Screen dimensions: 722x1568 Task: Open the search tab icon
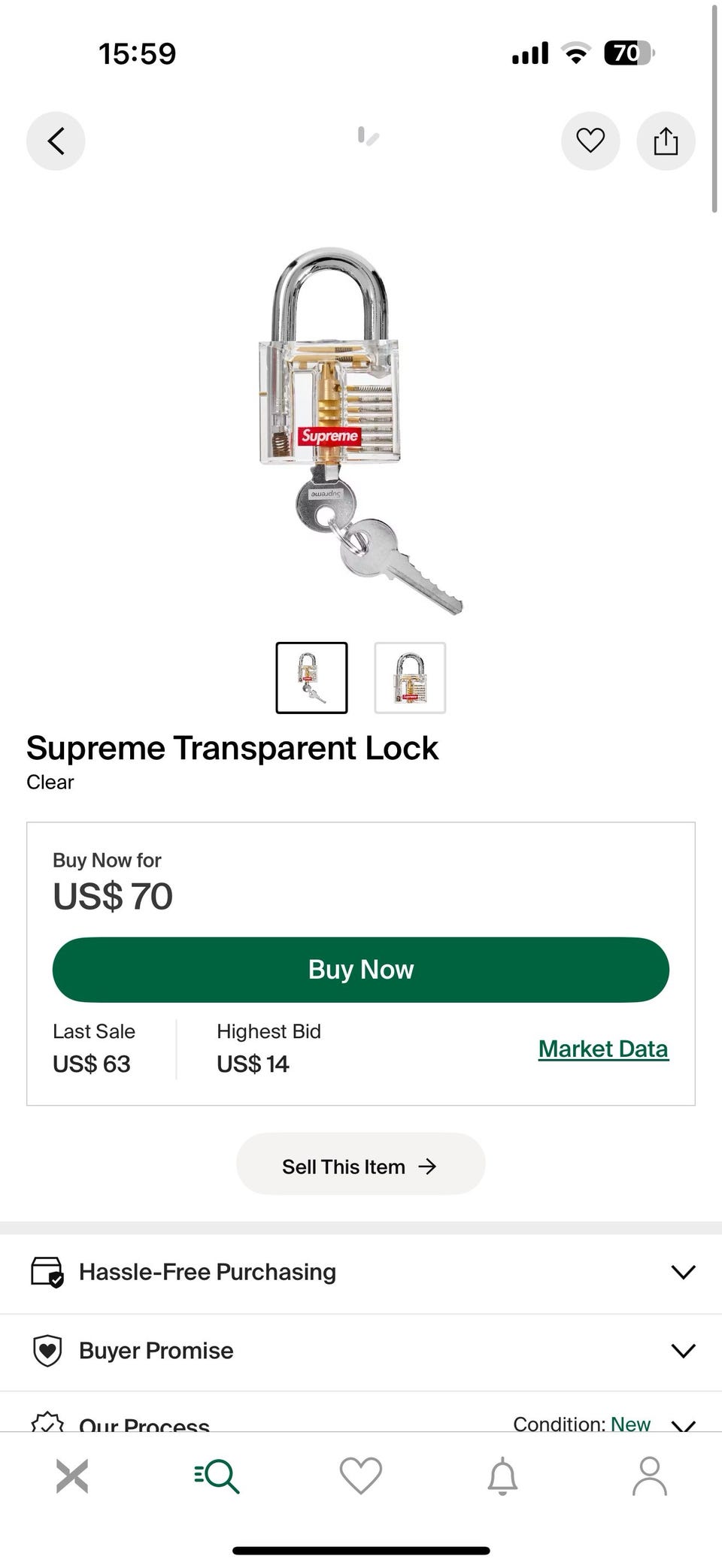tap(217, 1476)
